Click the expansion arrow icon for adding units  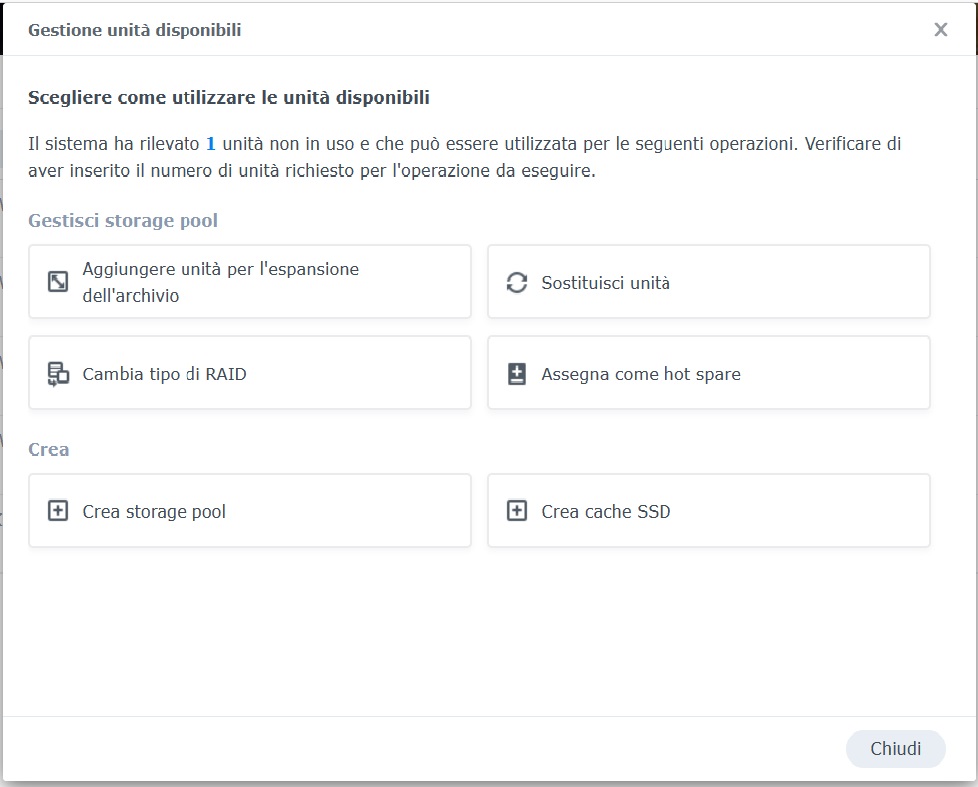(58, 282)
